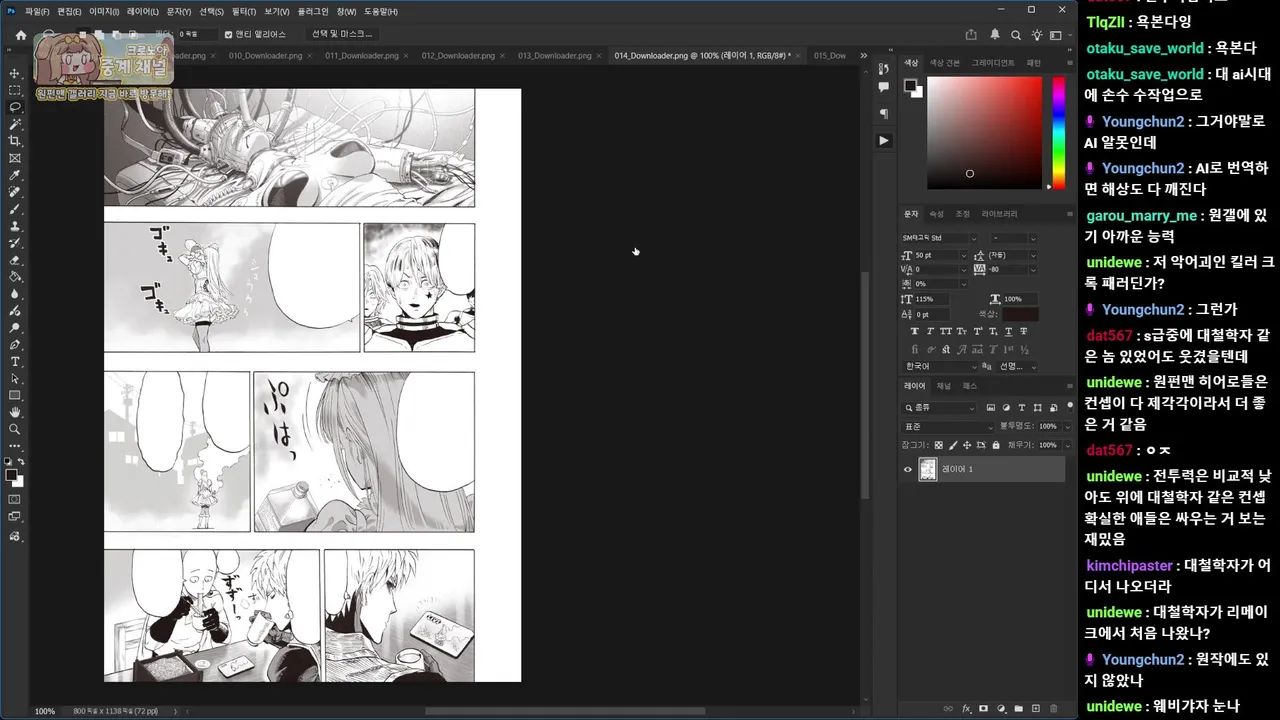
Task: Toggle Faux Italic text style
Action: click(930, 331)
